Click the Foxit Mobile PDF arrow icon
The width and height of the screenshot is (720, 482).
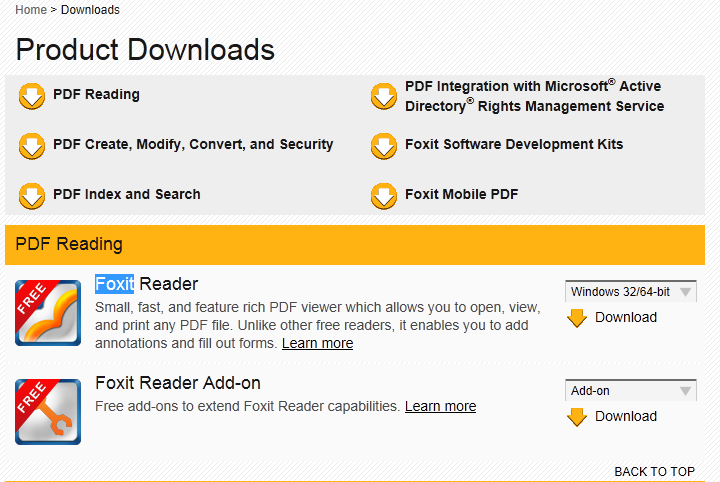pyautogui.click(x=384, y=195)
